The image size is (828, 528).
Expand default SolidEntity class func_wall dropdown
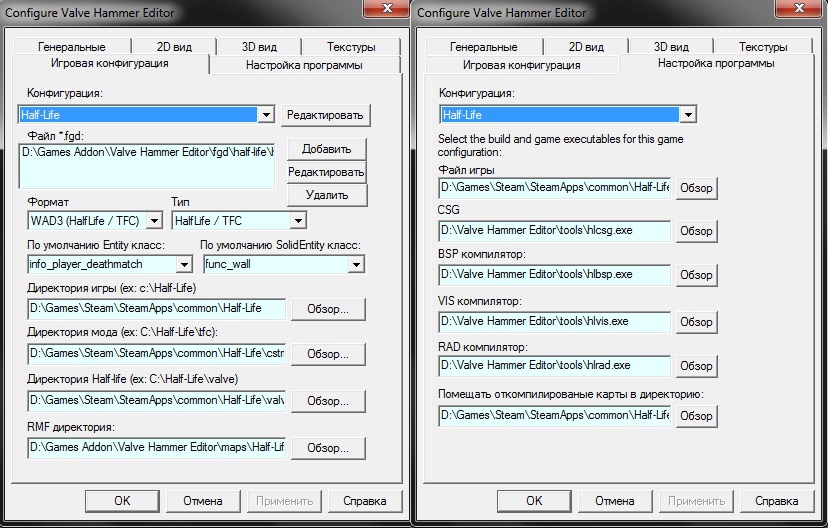(356, 264)
